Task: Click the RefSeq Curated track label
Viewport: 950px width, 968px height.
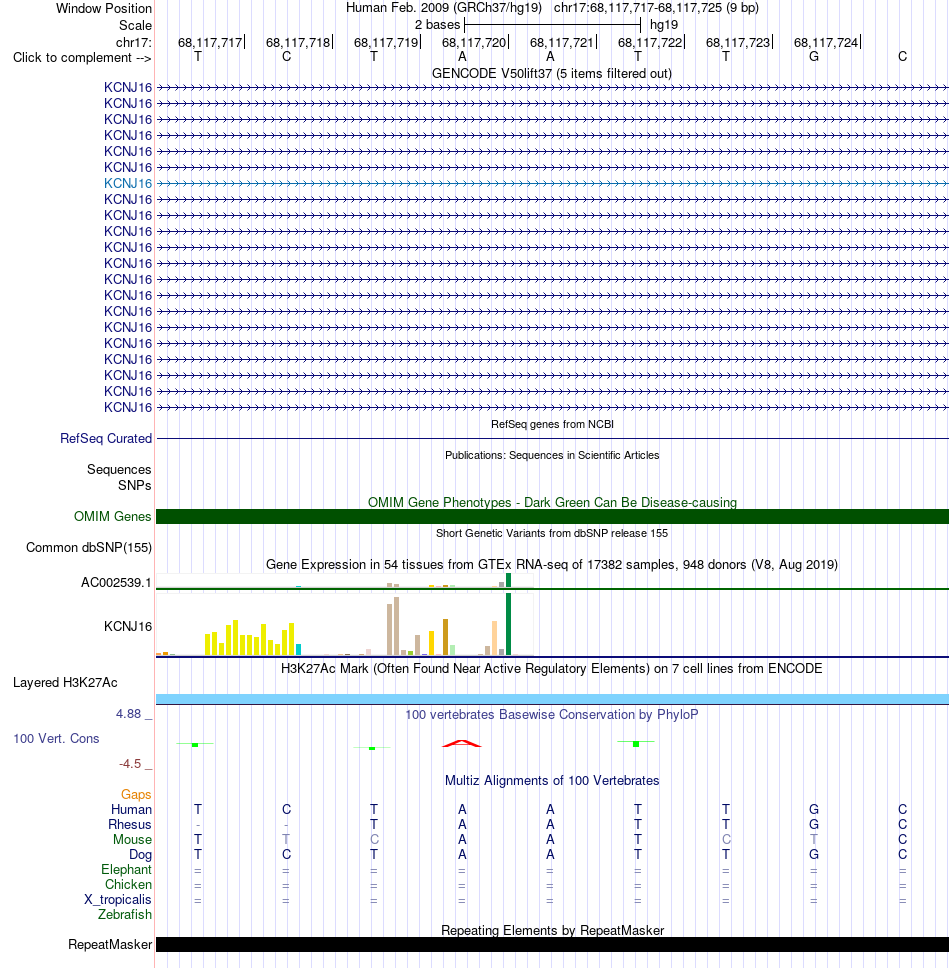Action: pyautogui.click(x=106, y=438)
